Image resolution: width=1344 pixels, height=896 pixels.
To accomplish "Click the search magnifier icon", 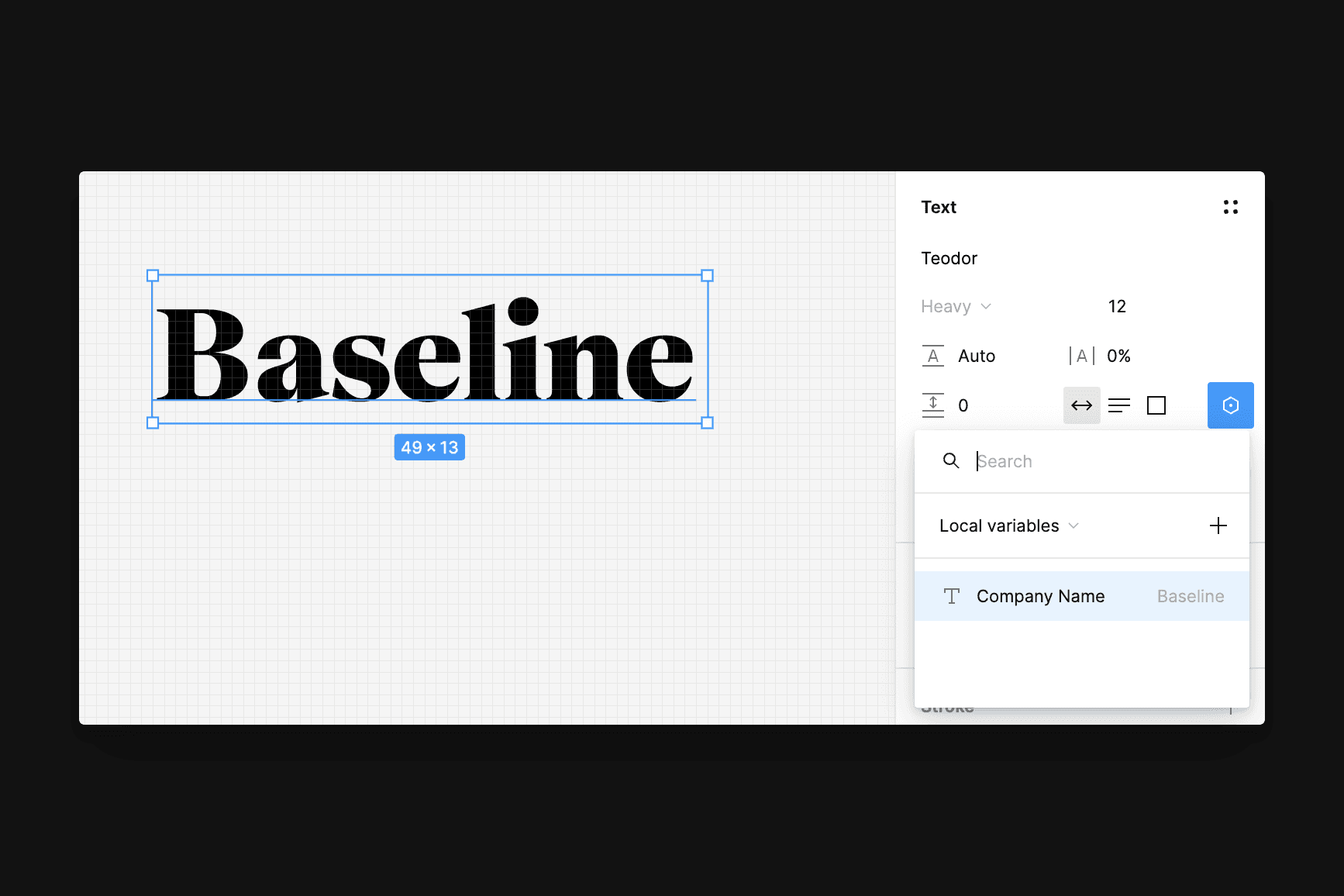I will pos(951,460).
